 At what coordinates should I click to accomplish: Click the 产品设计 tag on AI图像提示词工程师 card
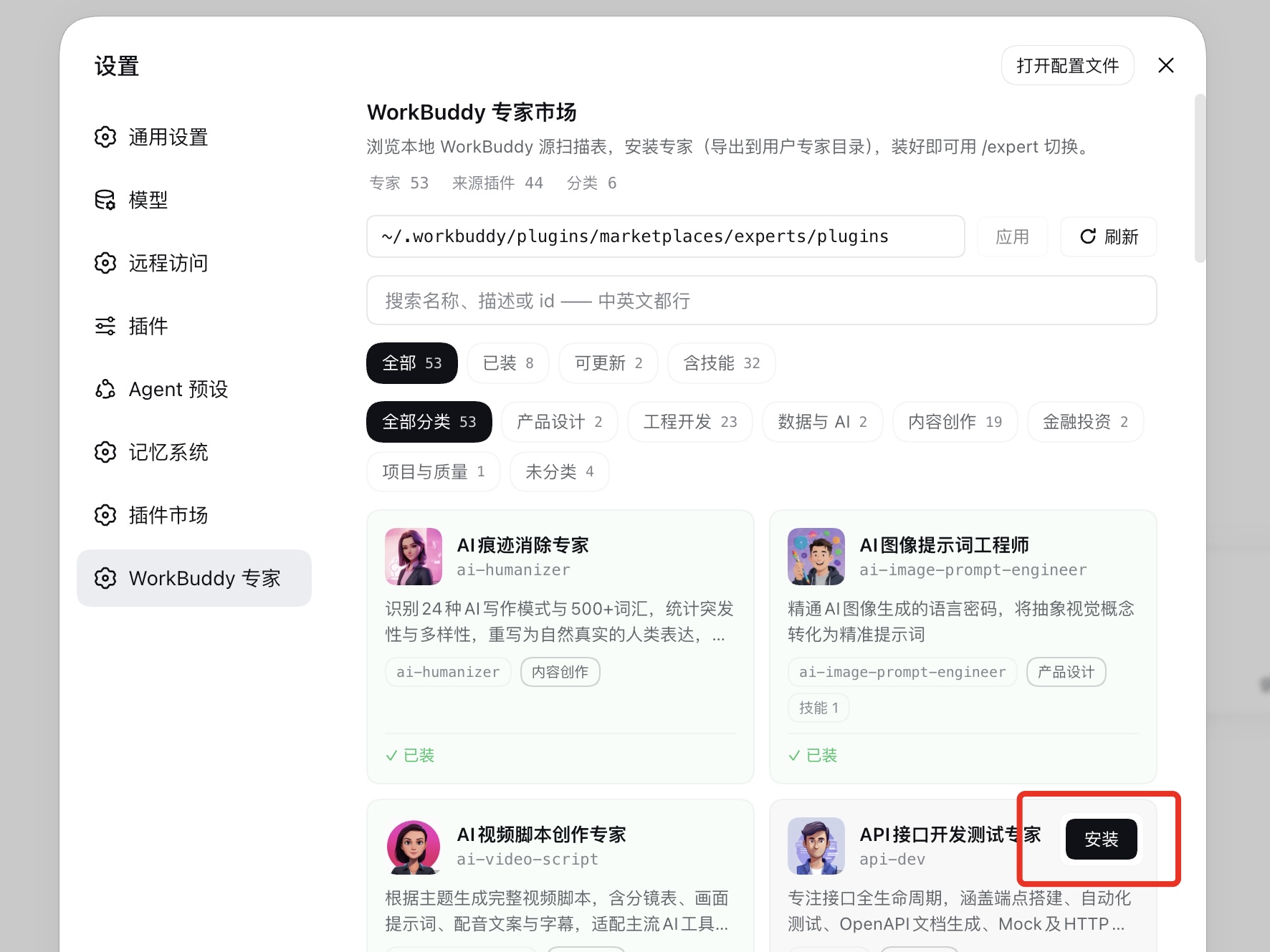[1066, 672]
